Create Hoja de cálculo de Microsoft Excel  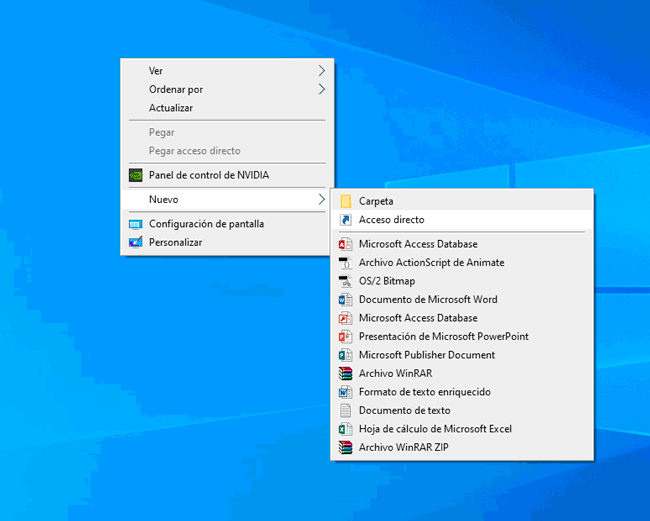coord(462,429)
